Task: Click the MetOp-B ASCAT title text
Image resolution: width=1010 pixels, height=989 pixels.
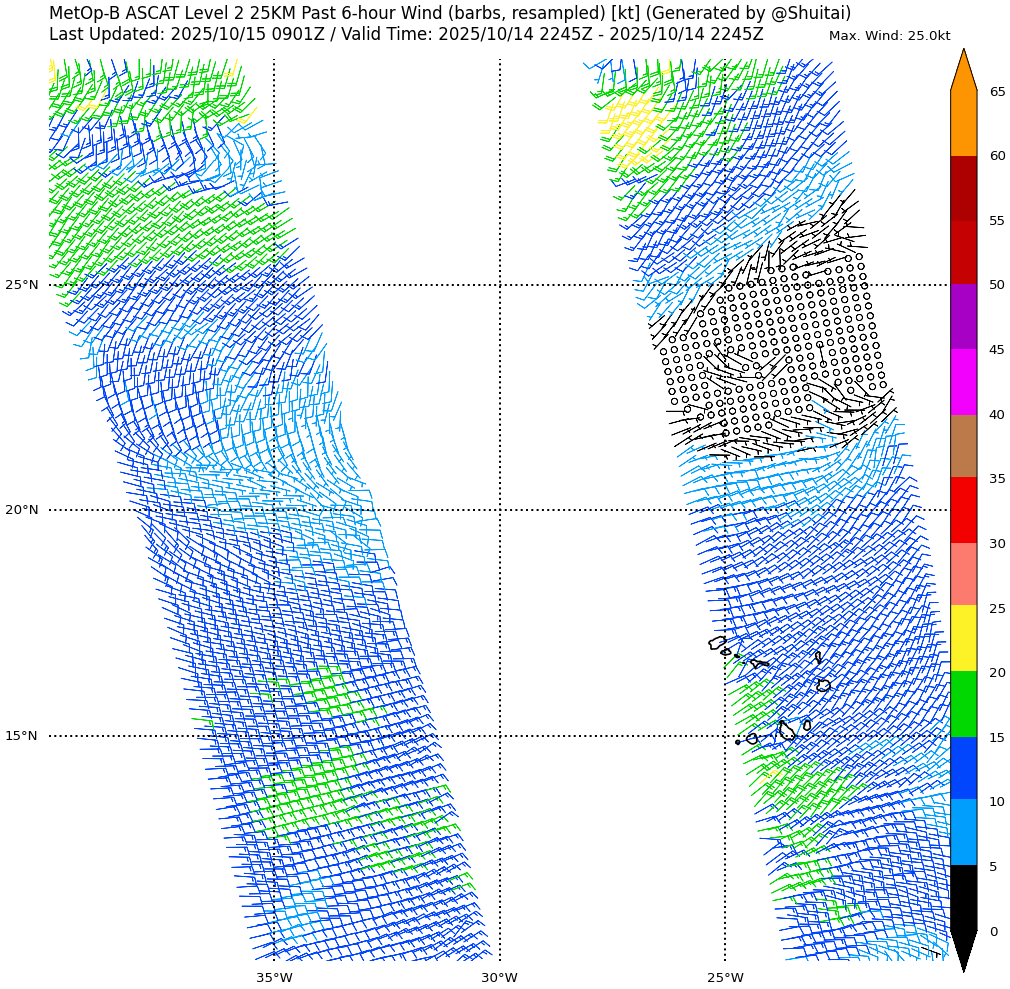Action: coord(450,13)
